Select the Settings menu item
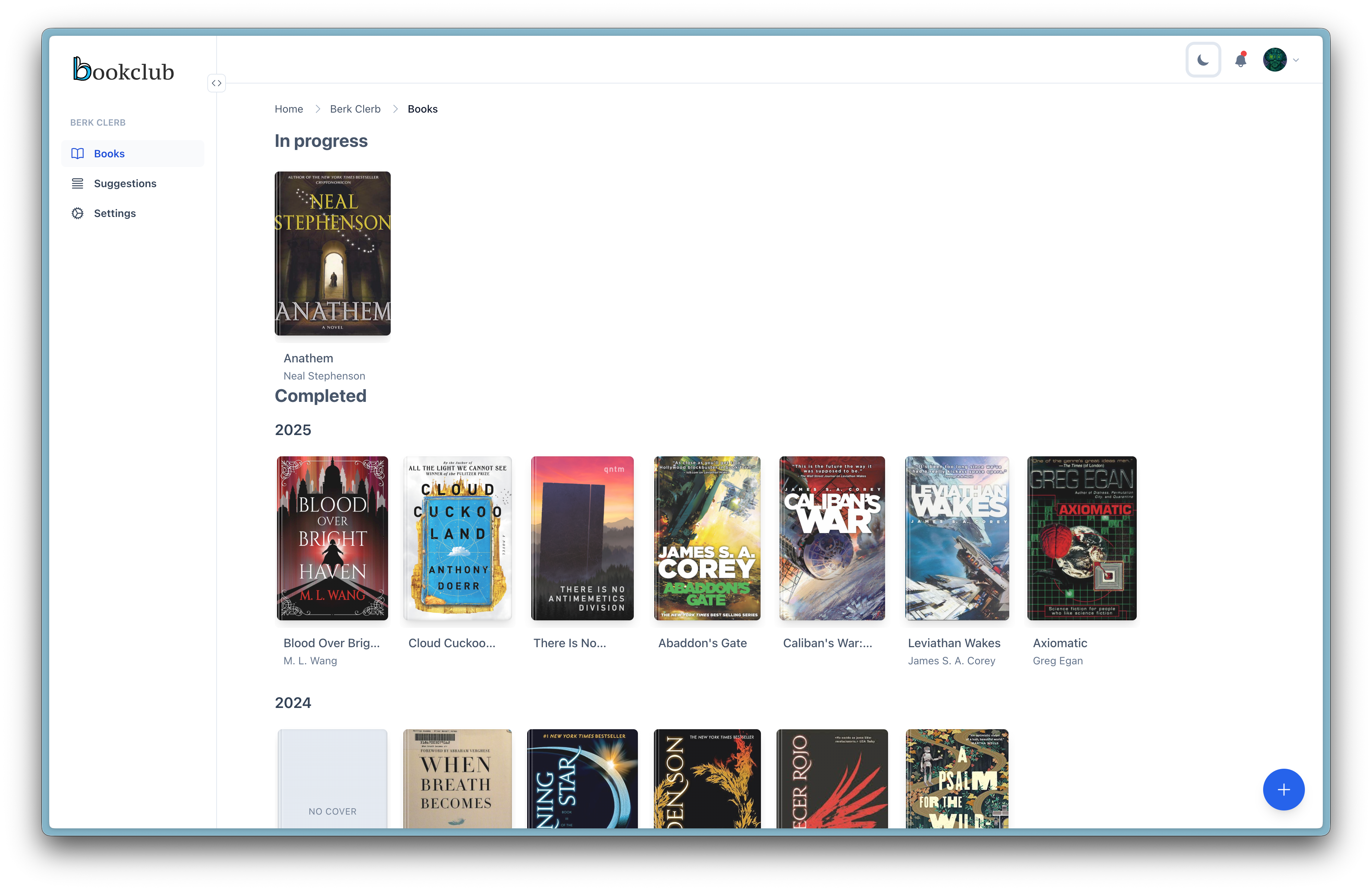1372x891 pixels. 115,213
